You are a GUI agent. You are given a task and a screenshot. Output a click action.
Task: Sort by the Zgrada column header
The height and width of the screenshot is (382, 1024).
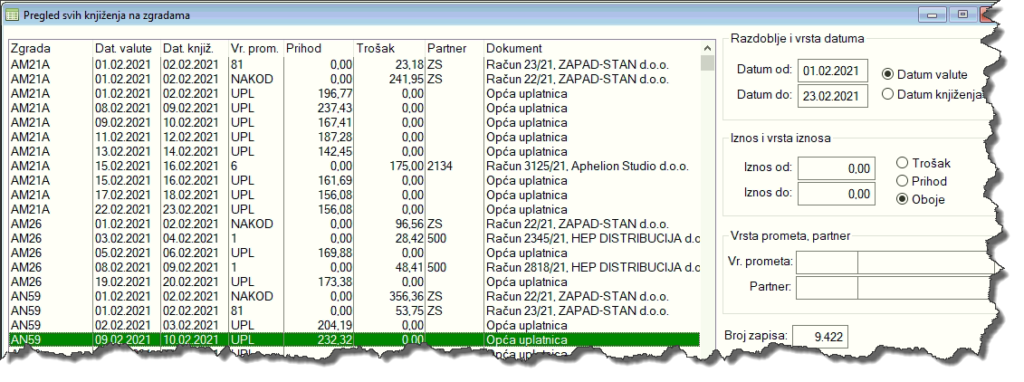[x=50, y=48]
